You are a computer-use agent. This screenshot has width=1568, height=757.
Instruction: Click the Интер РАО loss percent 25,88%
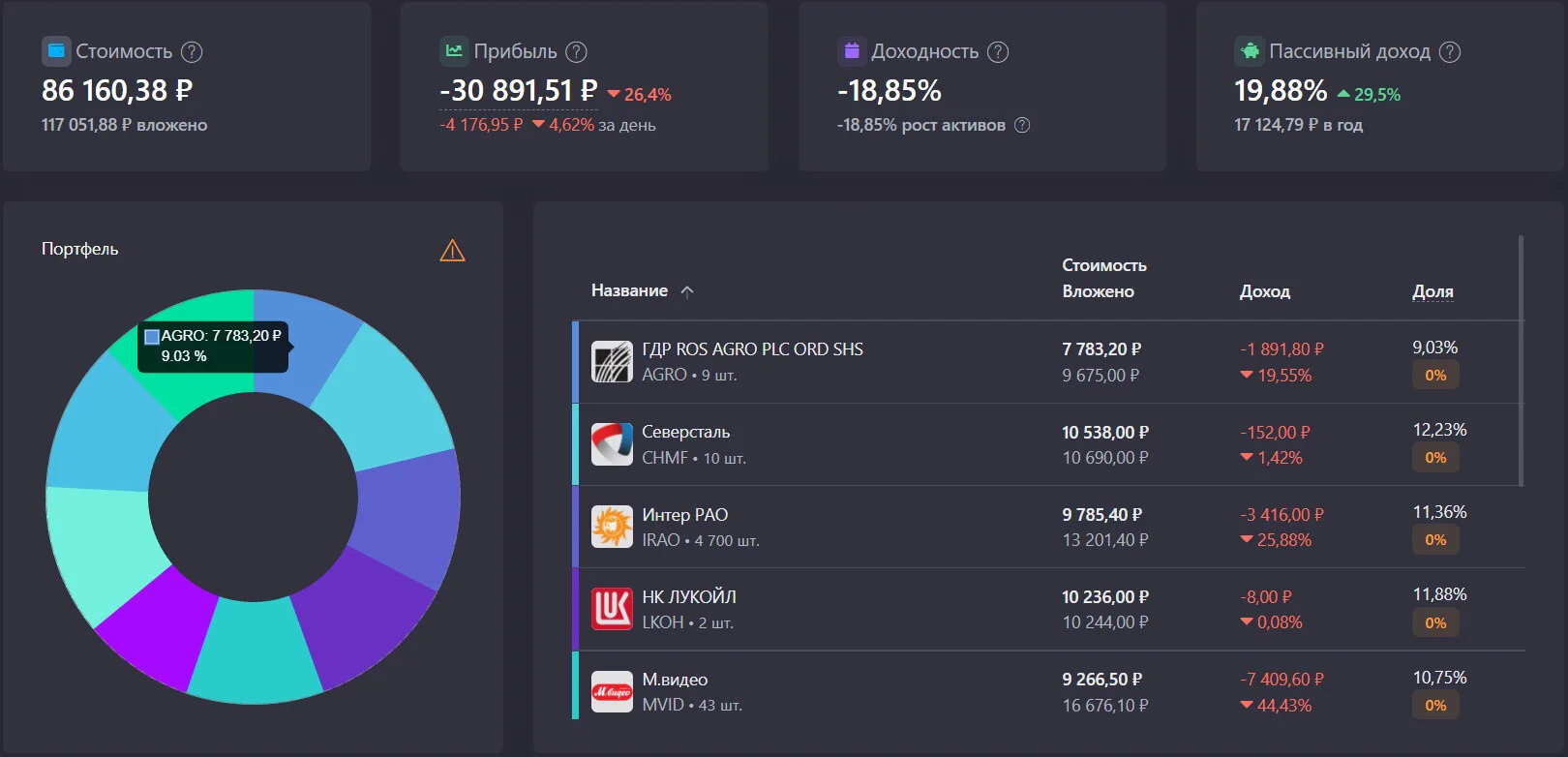[1276, 540]
